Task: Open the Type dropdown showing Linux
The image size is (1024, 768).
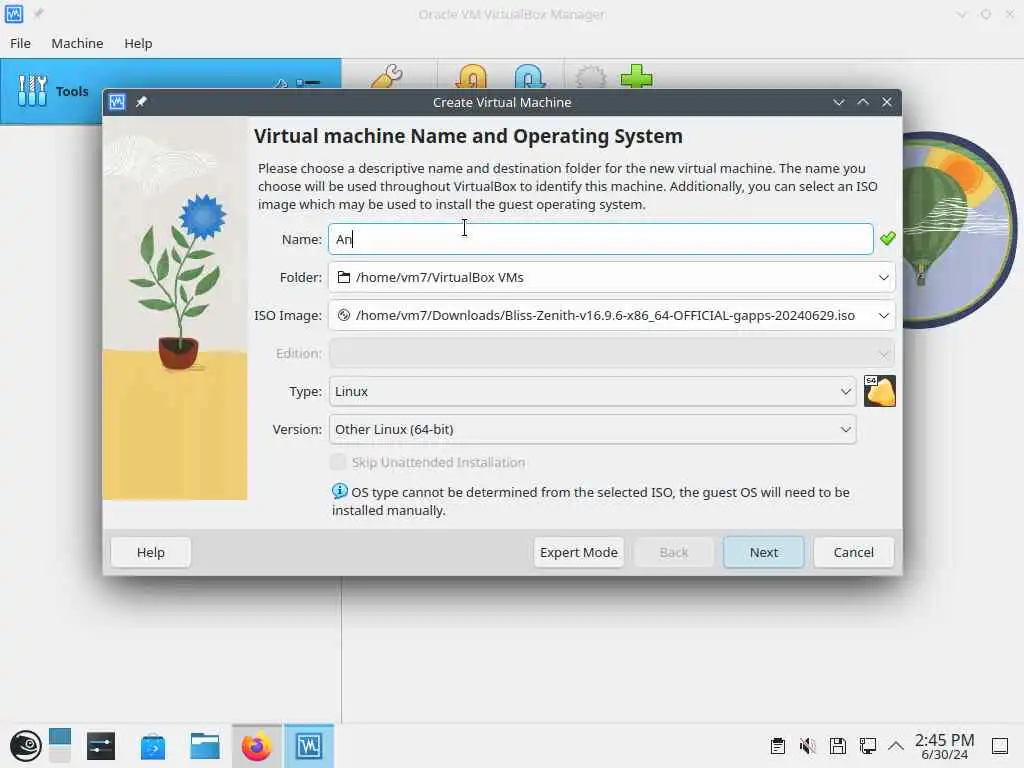Action: pyautogui.click(x=592, y=391)
